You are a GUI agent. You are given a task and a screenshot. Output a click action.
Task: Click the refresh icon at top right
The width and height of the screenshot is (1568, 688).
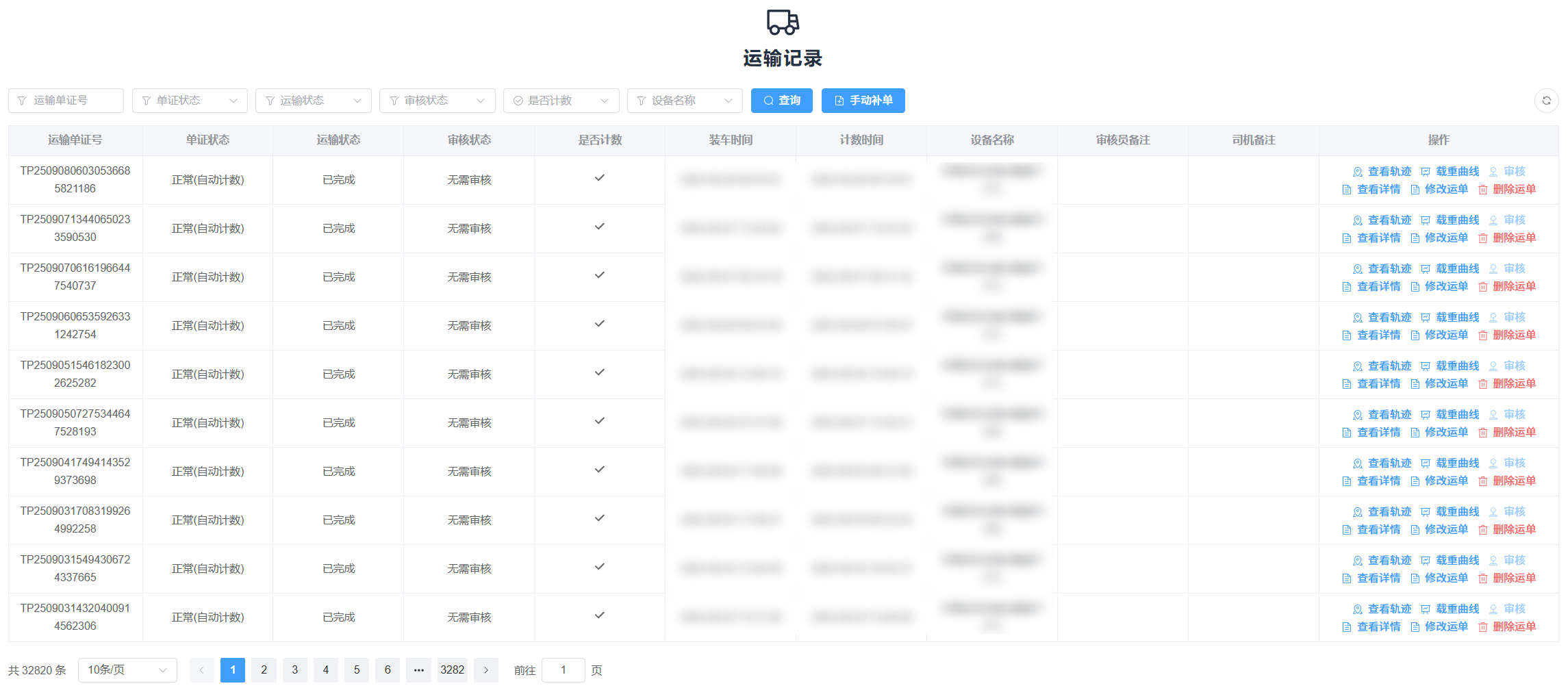[1547, 101]
